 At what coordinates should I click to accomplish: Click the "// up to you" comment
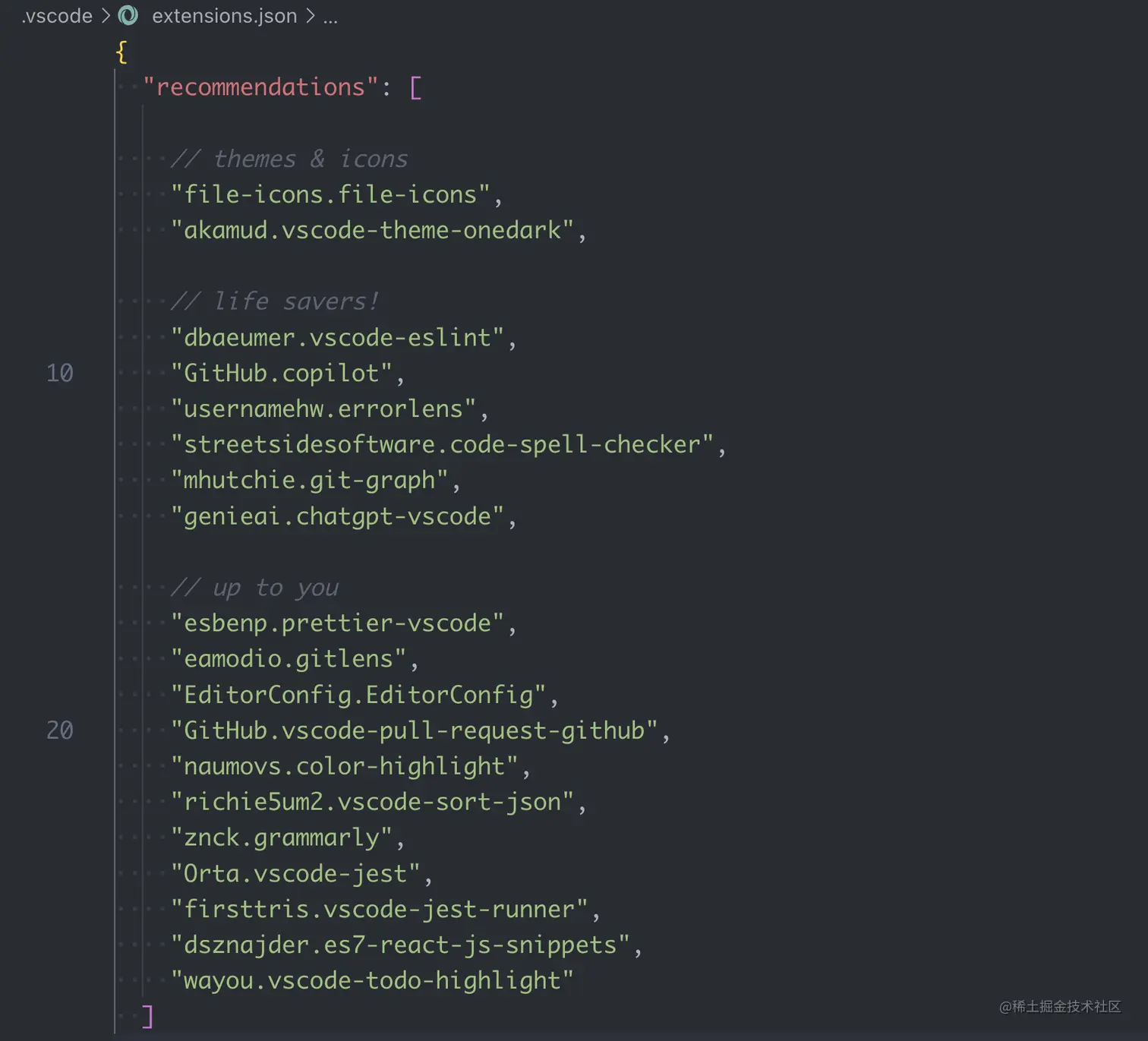coord(254,587)
